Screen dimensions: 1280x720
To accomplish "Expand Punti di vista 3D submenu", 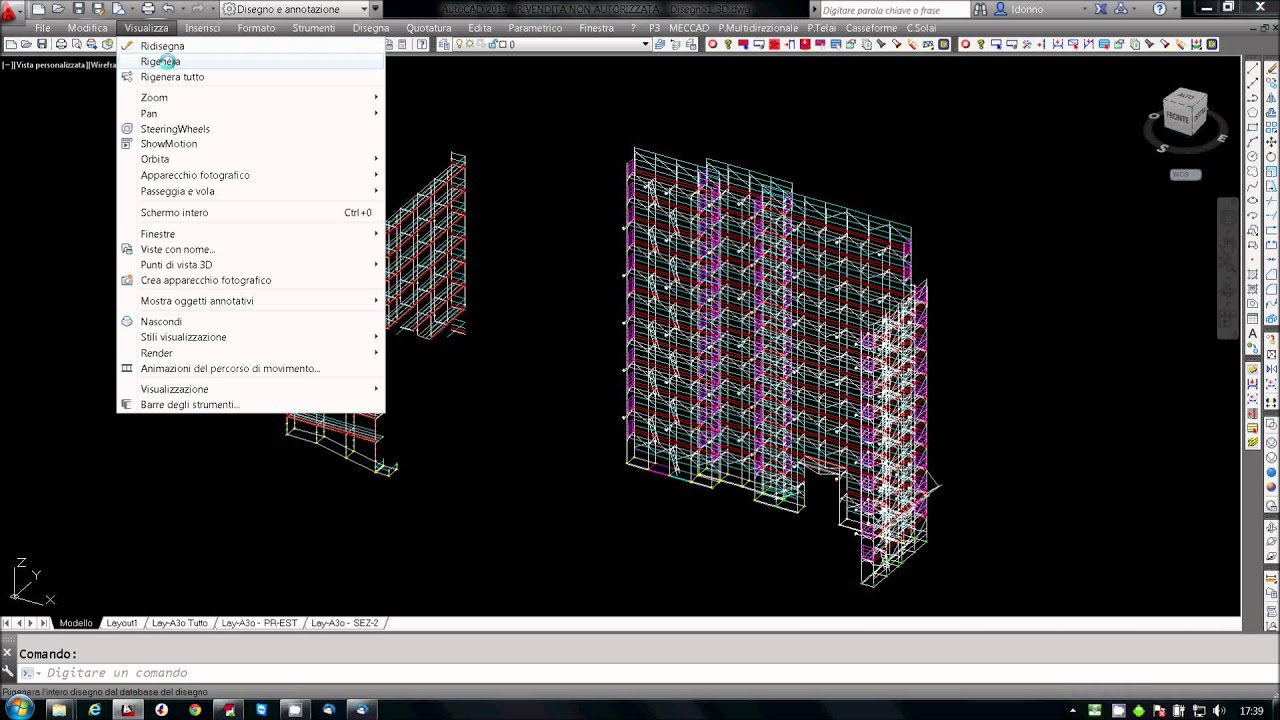I will tap(250, 265).
